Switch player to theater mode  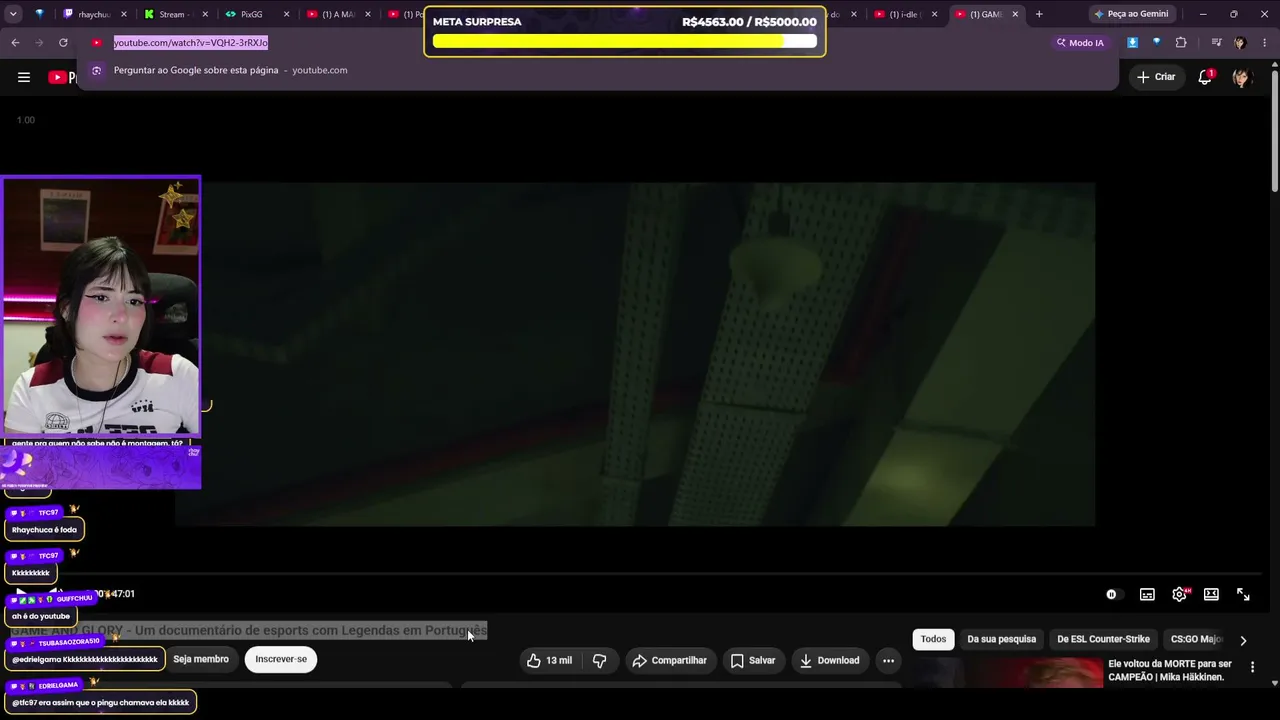point(1211,594)
